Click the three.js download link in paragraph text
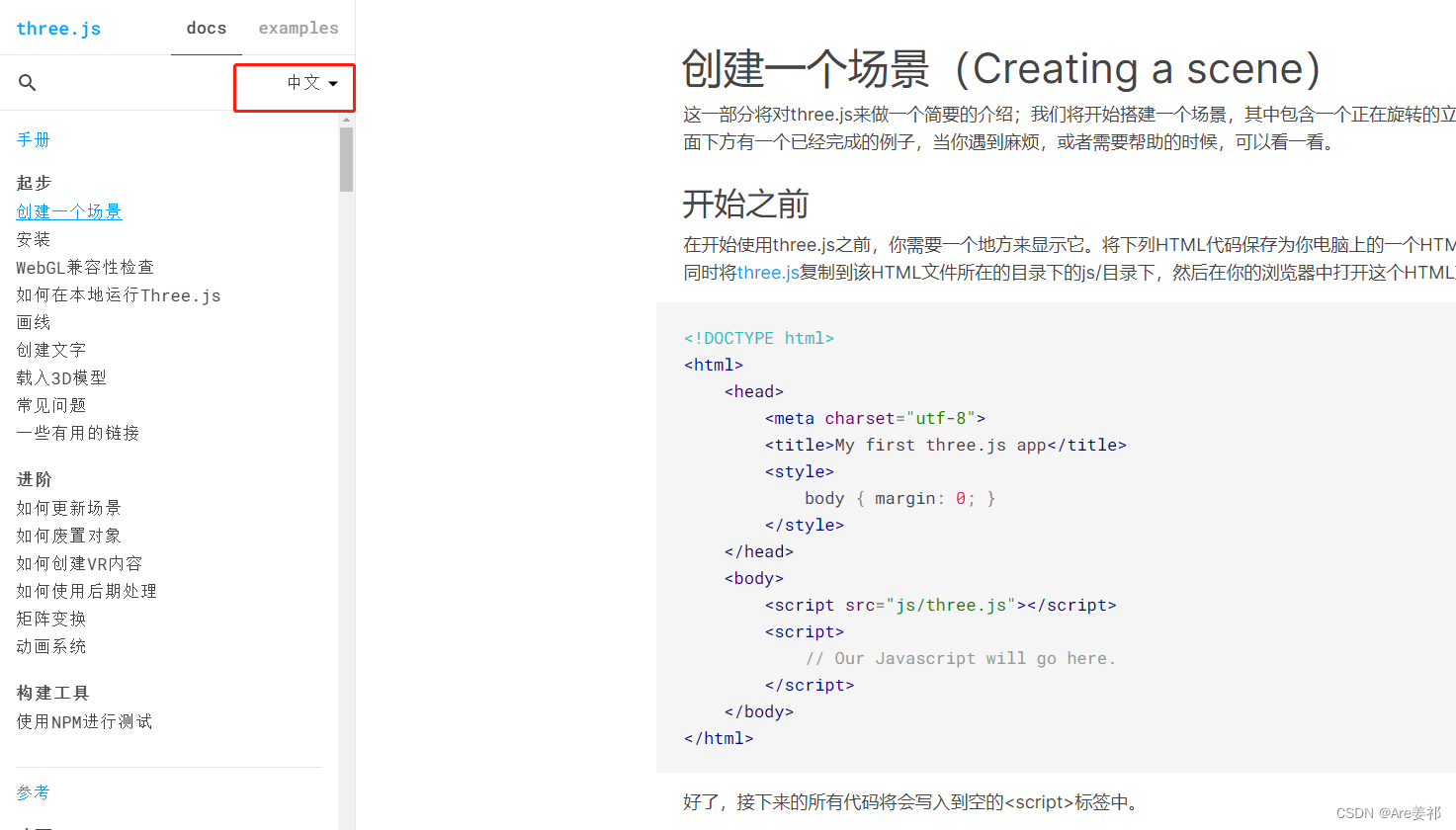Viewport: 1456px width, 830px height. [x=767, y=273]
